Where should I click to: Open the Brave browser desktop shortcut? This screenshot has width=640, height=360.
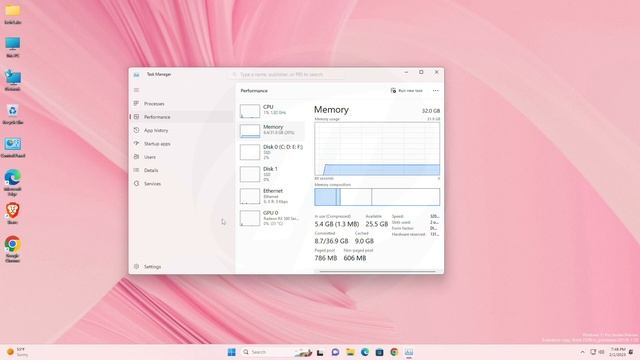point(12,213)
